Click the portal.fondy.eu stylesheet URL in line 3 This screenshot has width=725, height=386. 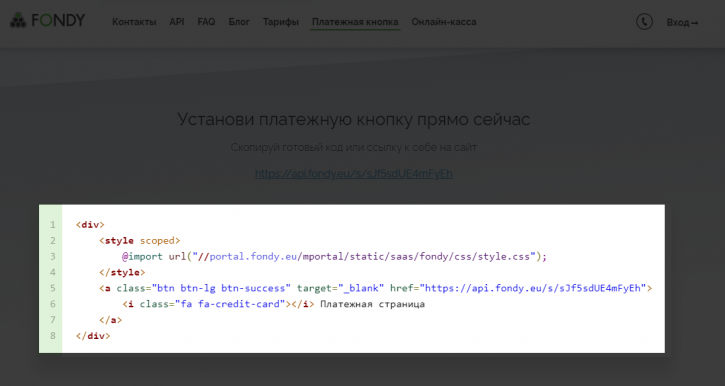[366, 257]
